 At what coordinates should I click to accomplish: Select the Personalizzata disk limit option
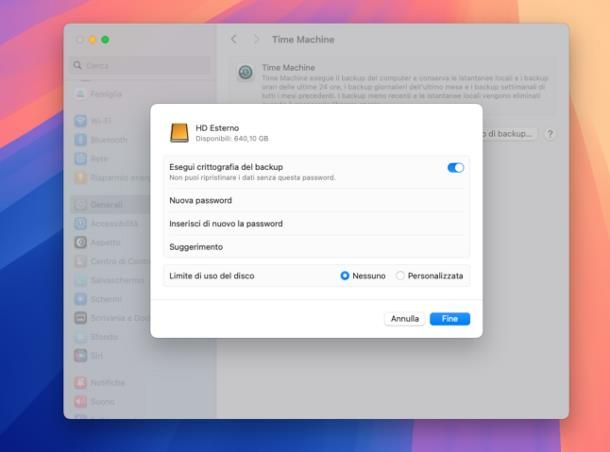400,276
